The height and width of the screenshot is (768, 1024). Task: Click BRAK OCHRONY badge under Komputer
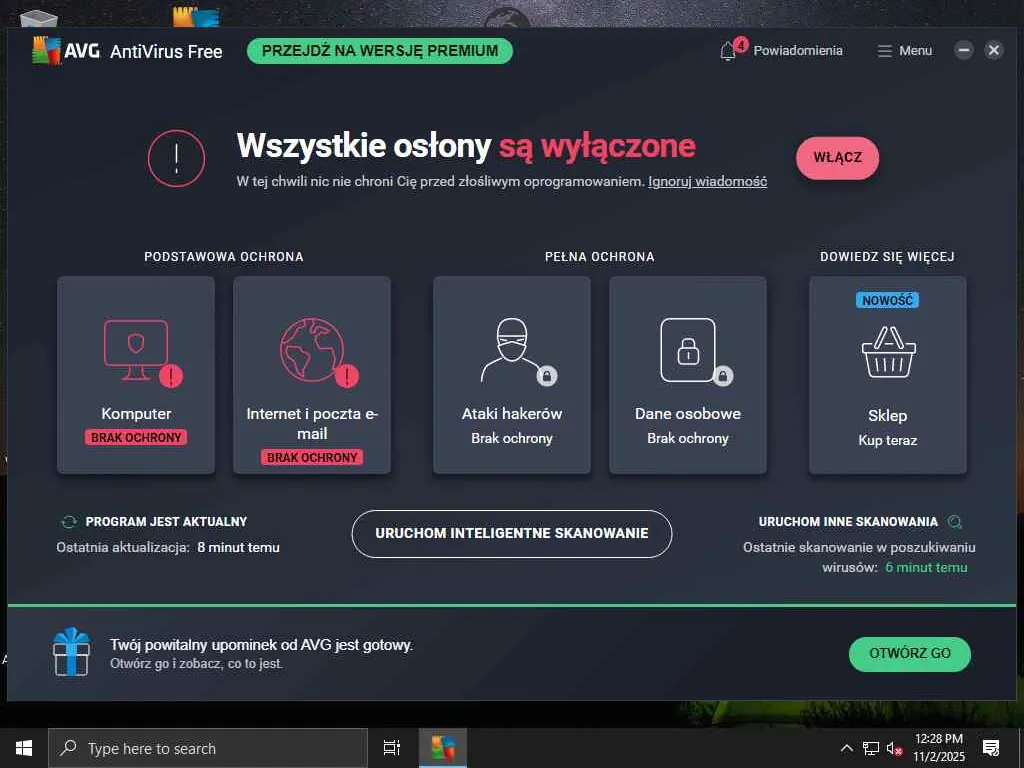136,438
